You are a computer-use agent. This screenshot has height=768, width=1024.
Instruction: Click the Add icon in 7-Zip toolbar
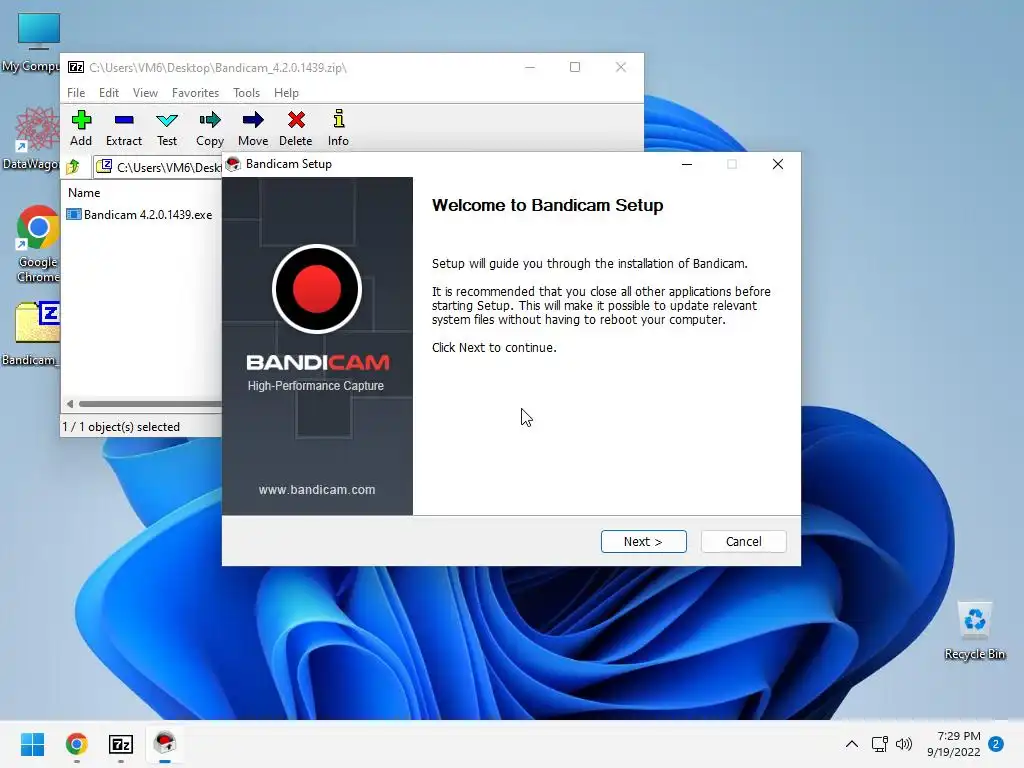[81, 128]
